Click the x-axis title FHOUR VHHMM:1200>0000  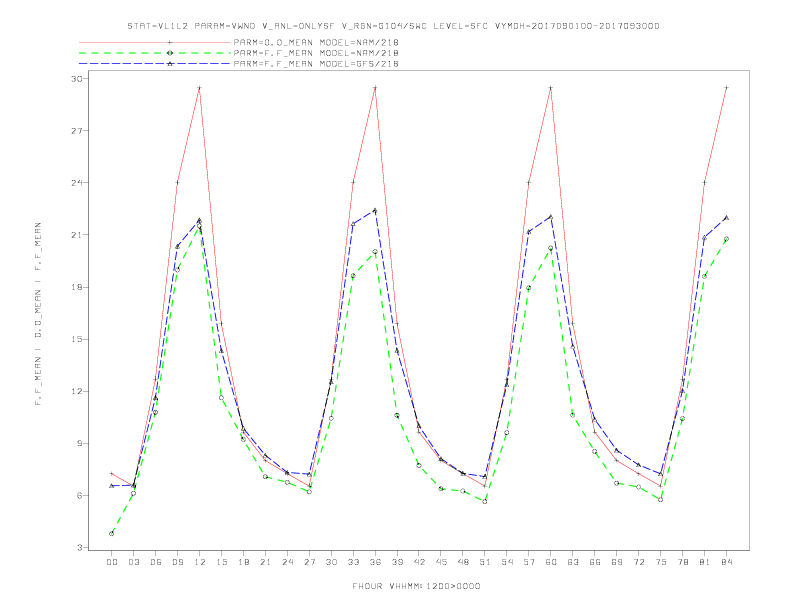pyautogui.click(x=416, y=586)
